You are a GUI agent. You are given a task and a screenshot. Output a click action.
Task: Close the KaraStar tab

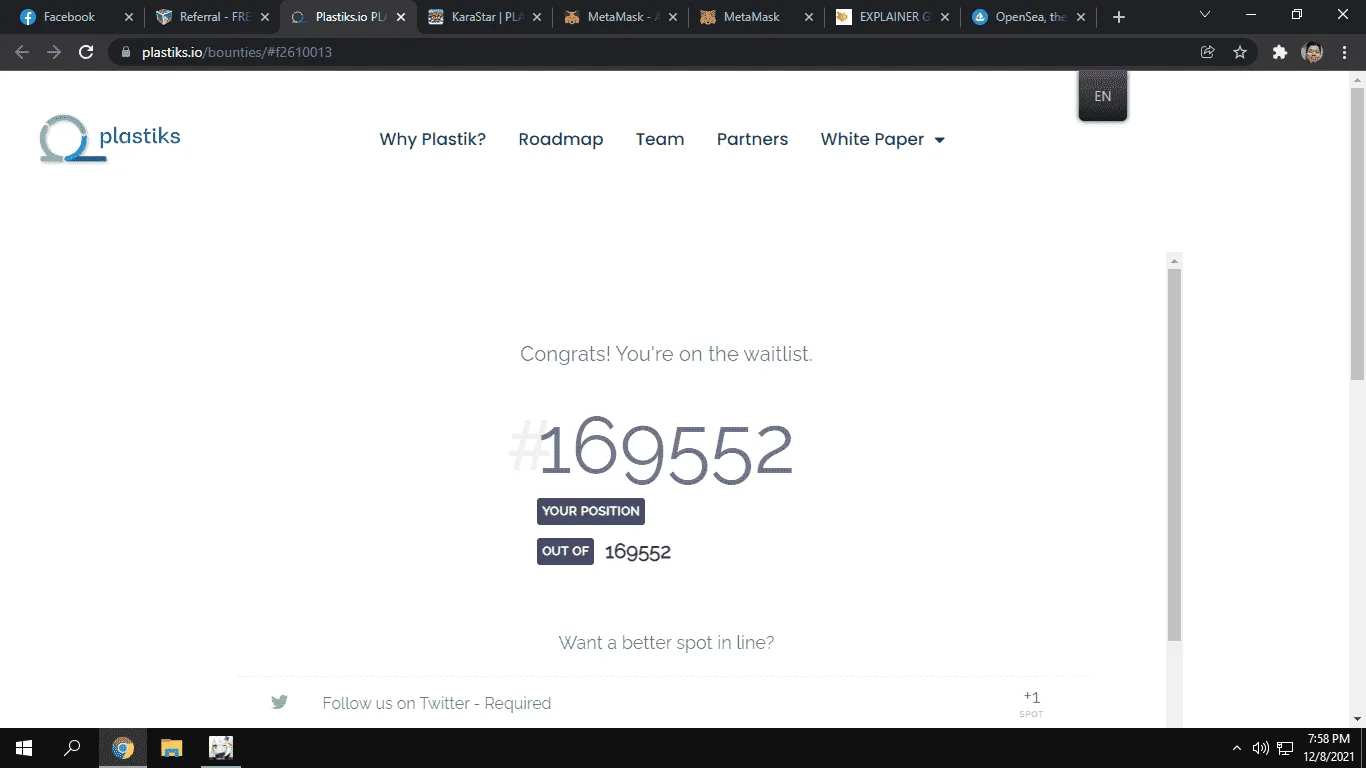click(536, 17)
